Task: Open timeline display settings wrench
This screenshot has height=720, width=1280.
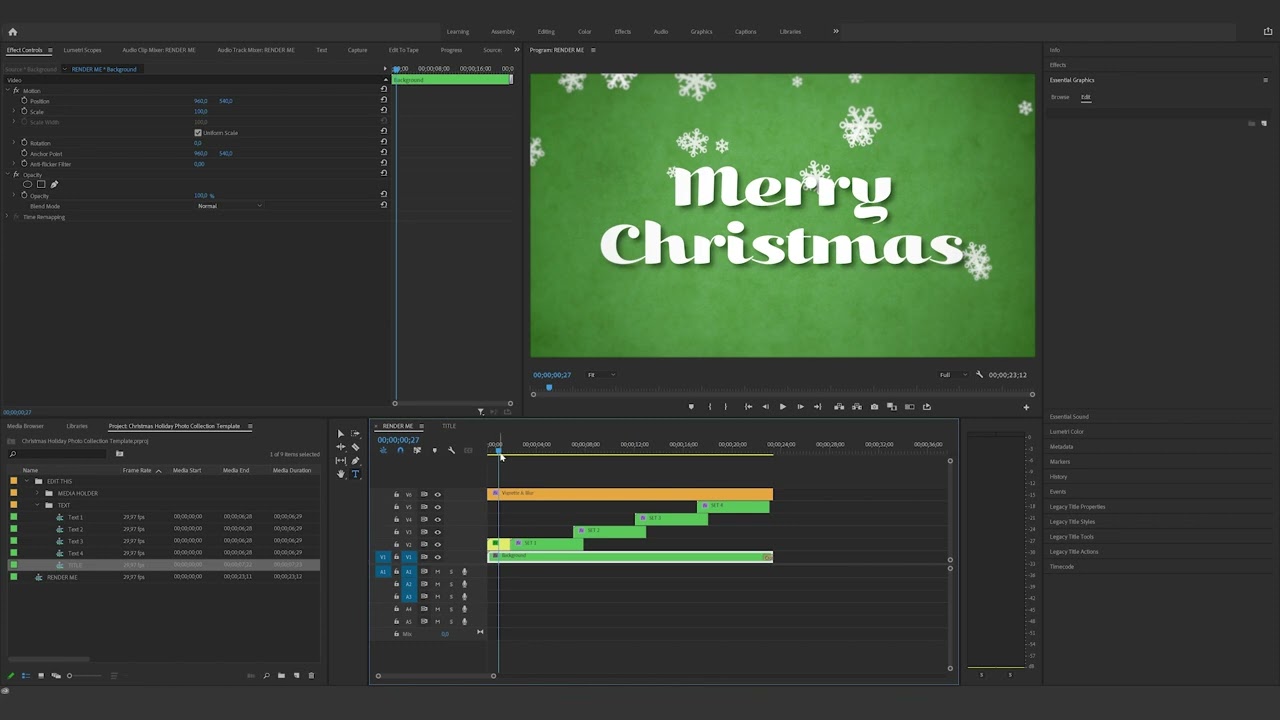Action: click(x=451, y=451)
